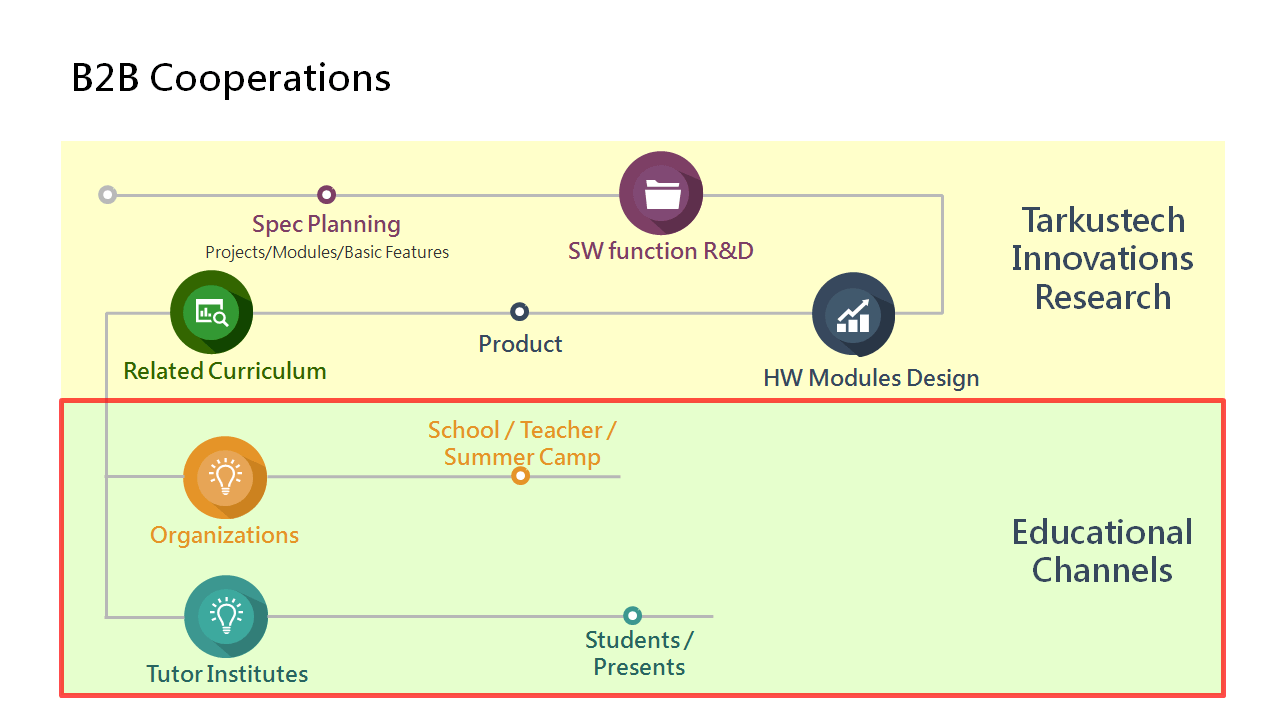1280x720 pixels.
Task: Select the green Related Curriculum chart icon
Action: pyautogui.click(x=212, y=312)
